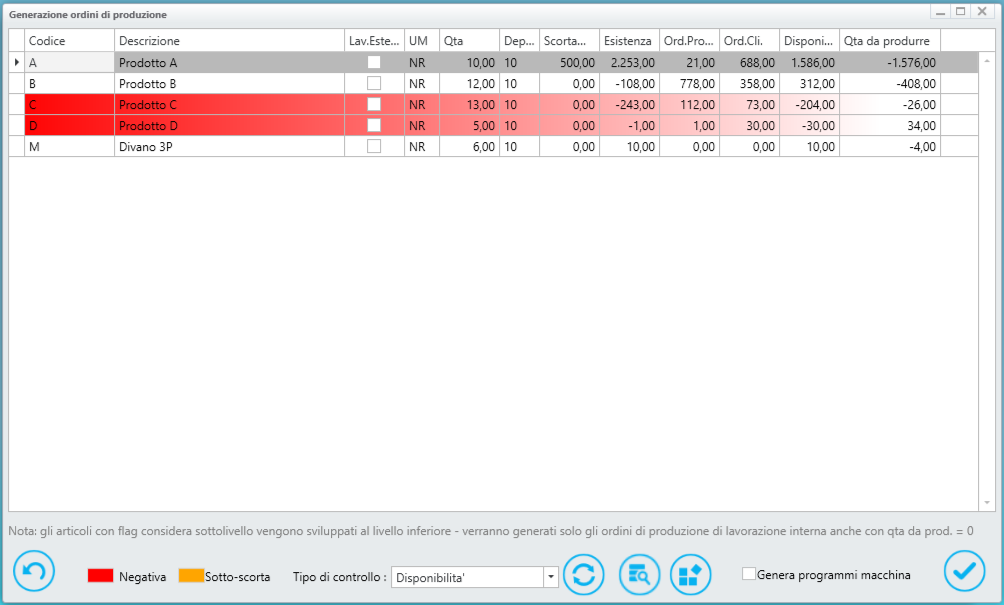Click the -243,00 Esistenza cell
The width and height of the screenshot is (1004, 605).
(x=629, y=104)
